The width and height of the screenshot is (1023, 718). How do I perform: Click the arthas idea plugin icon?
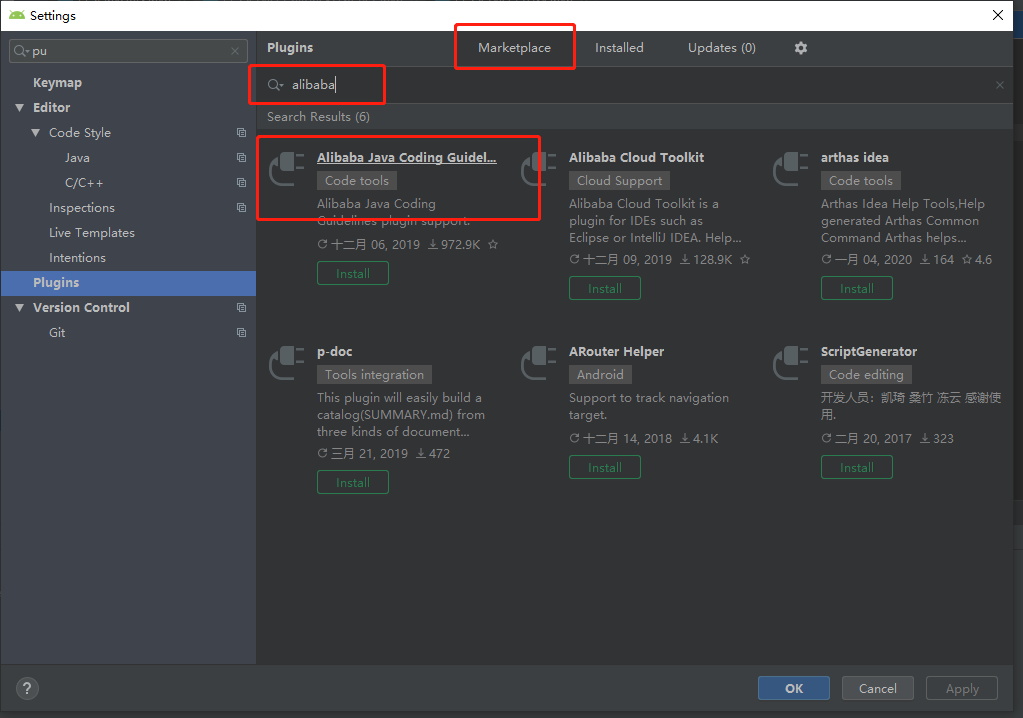coord(791,169)
